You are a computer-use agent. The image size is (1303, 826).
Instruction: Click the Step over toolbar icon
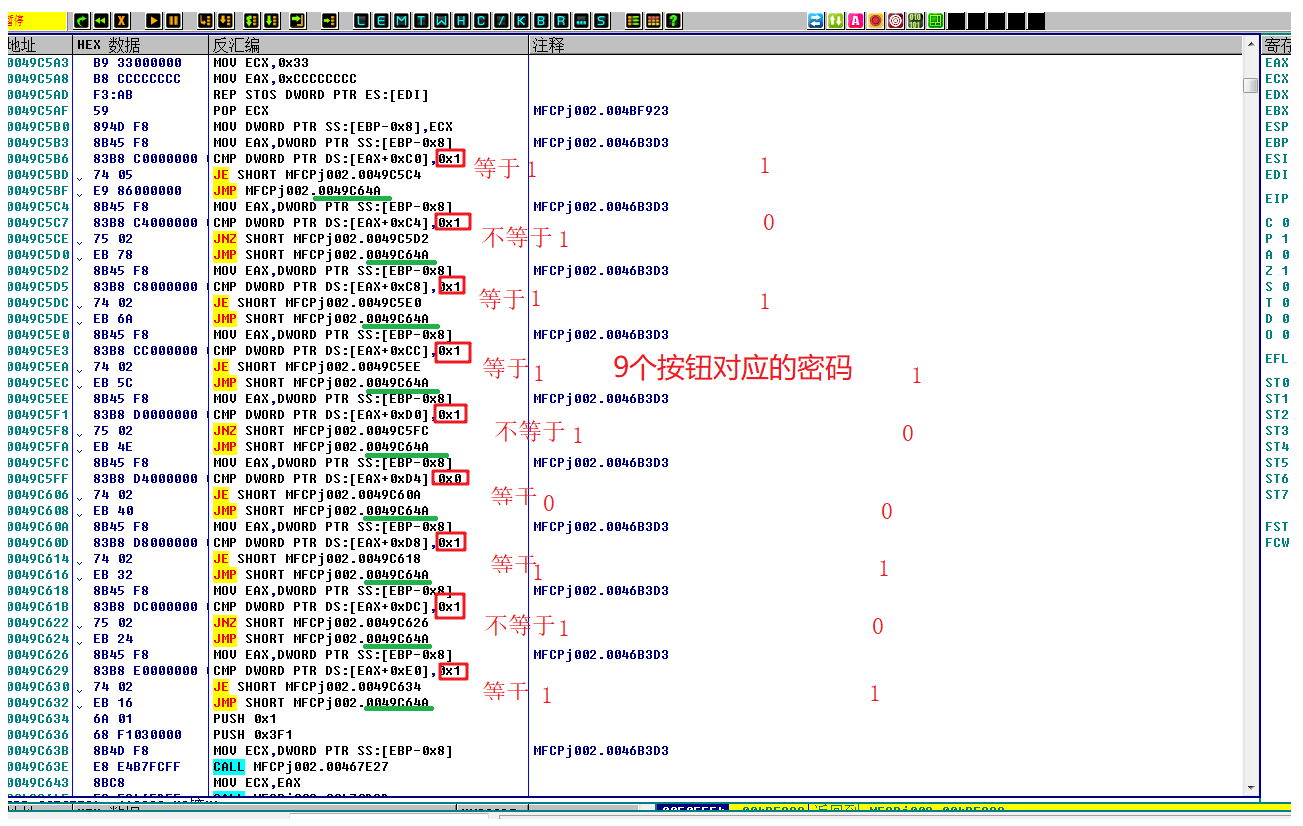pos(226,20)
